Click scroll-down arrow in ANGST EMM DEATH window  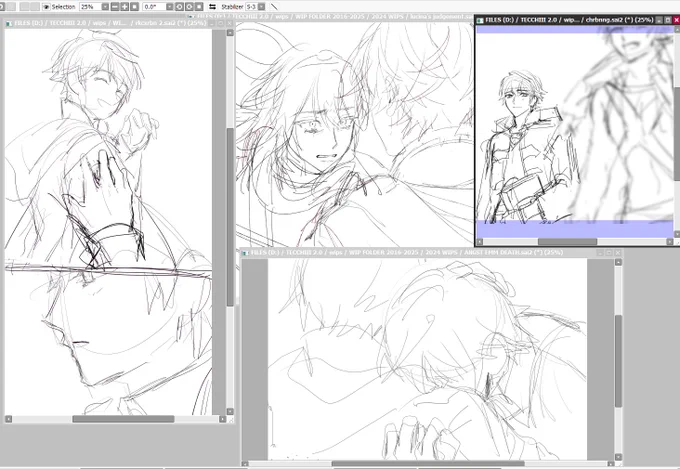coord(618,457)
